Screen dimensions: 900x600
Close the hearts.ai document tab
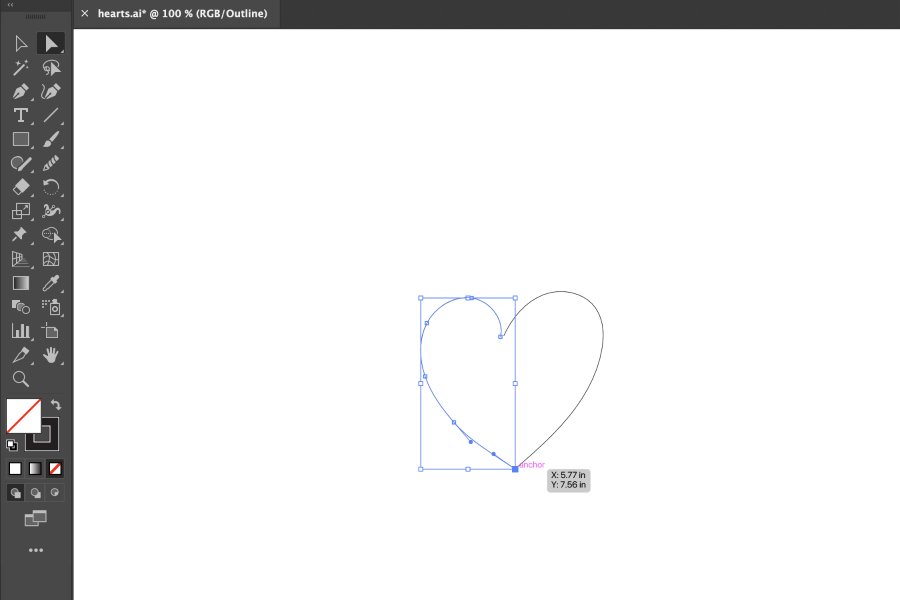pos(85,13)
